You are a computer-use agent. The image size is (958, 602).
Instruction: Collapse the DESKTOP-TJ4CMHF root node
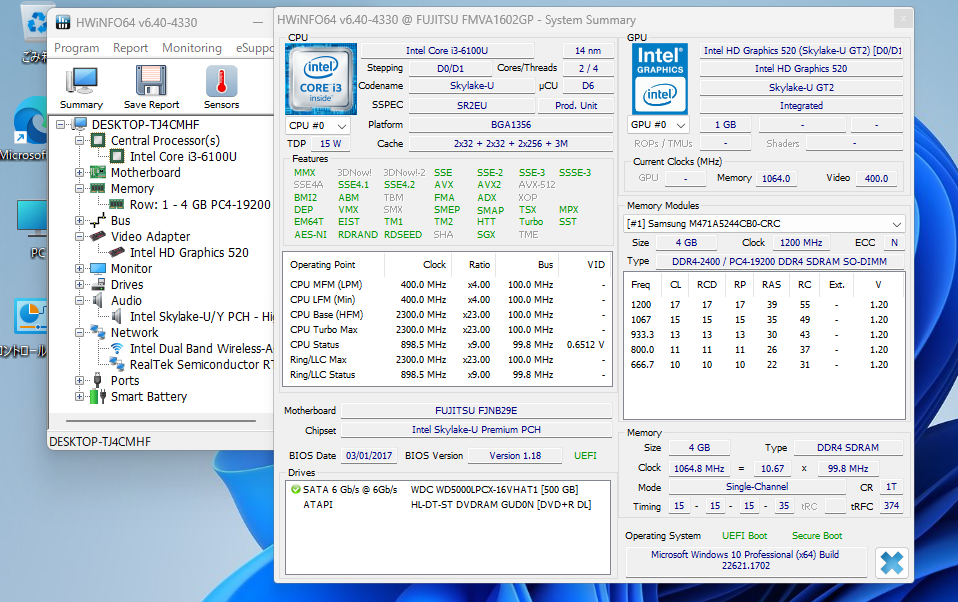pyautogui.click(x=60, y=124)
